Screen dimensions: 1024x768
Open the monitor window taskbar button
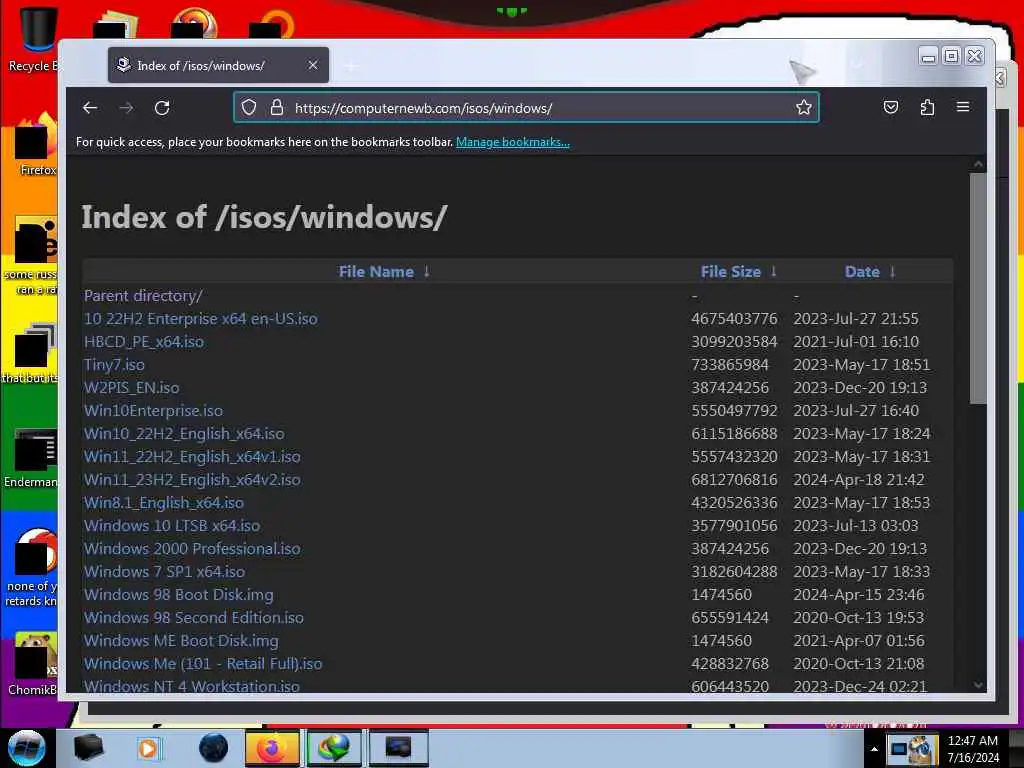(x=398, y=748)
